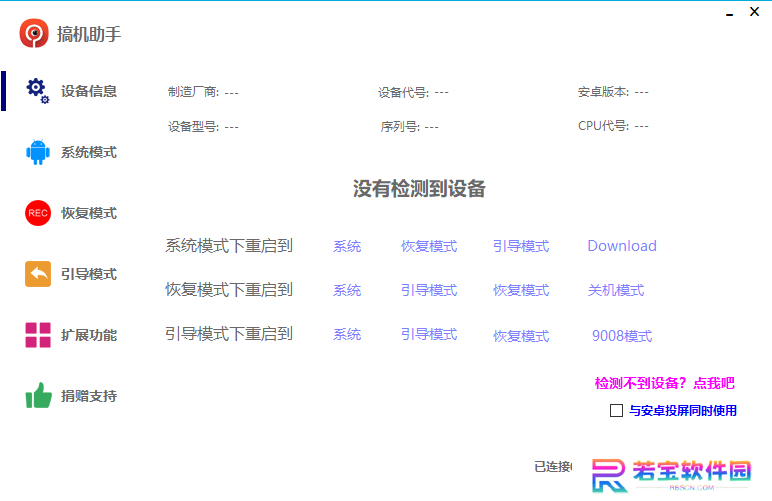The image size is (772, 501).
Task: Click the 系统模式下重启到 row label
Action: point(229,246)
